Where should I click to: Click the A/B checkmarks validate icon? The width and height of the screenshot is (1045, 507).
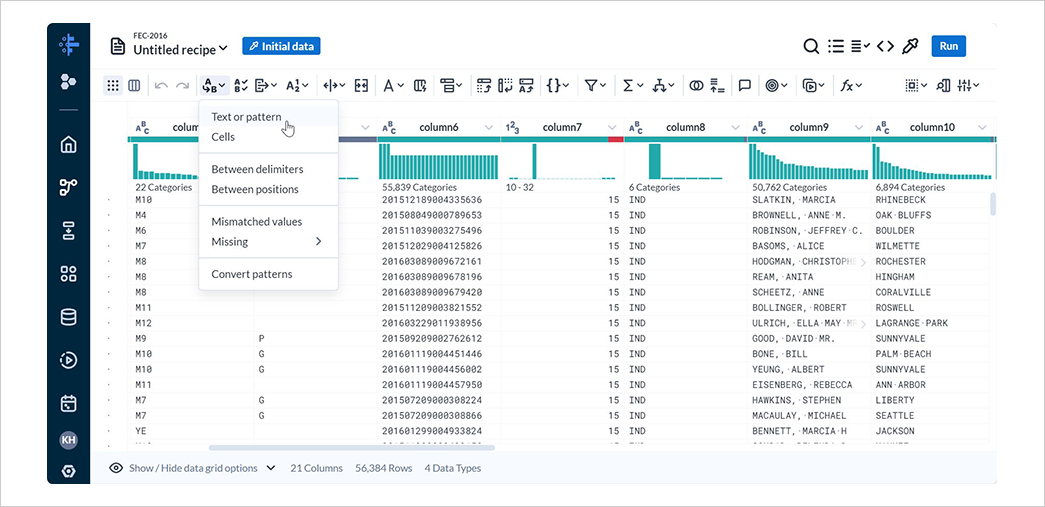coord(241,85)
